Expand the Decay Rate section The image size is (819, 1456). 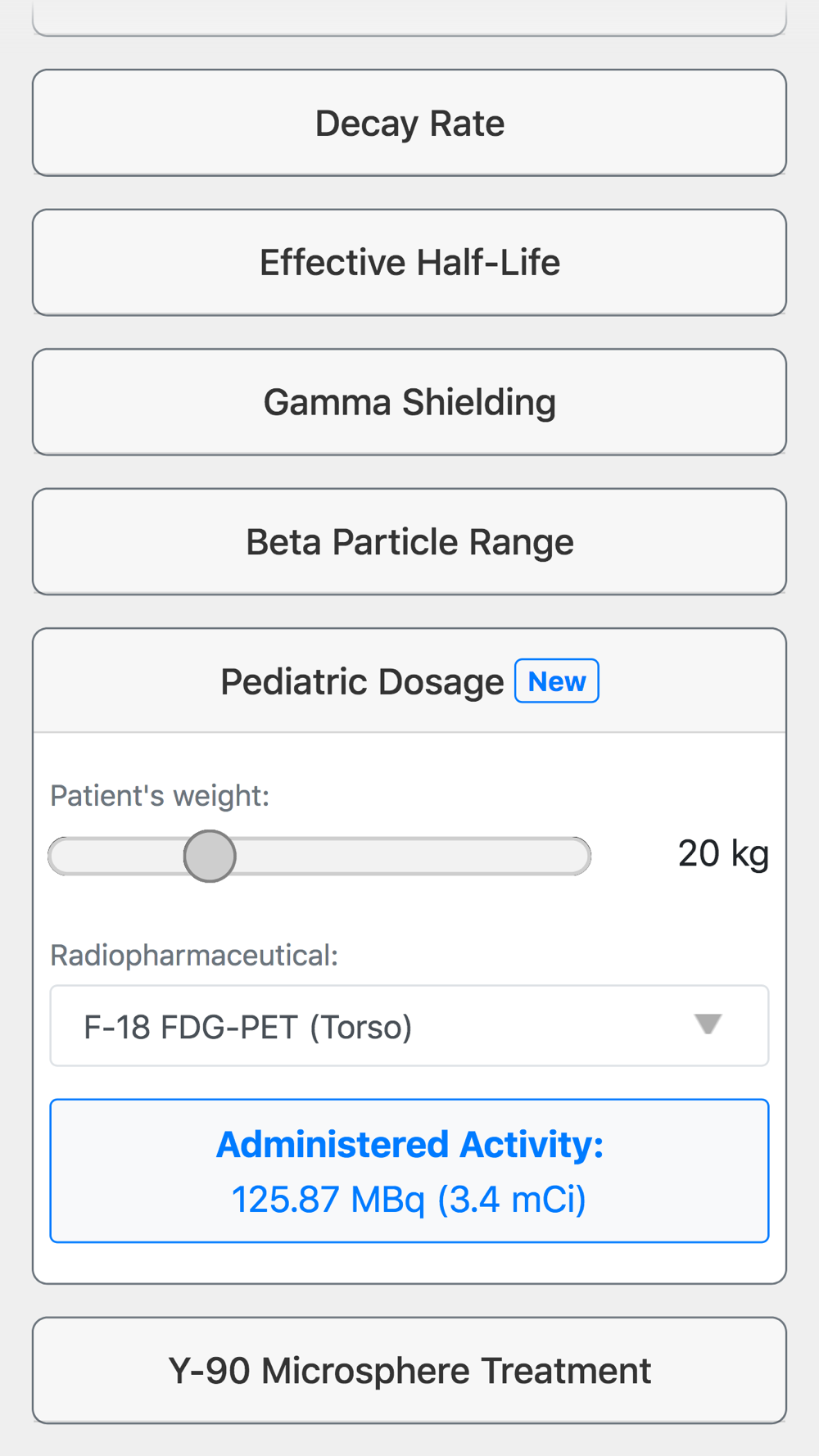coord(409,124)
